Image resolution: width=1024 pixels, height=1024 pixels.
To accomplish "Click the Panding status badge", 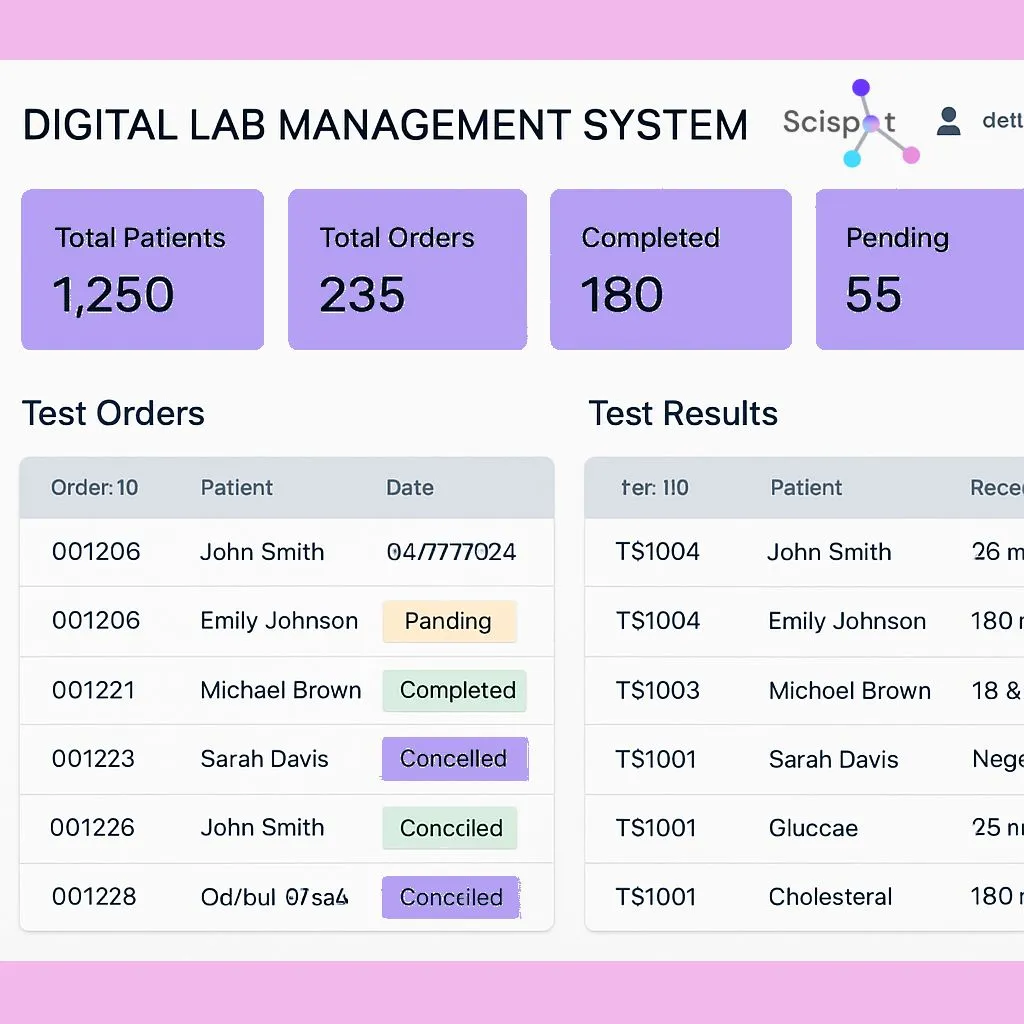I will (449, 621).
